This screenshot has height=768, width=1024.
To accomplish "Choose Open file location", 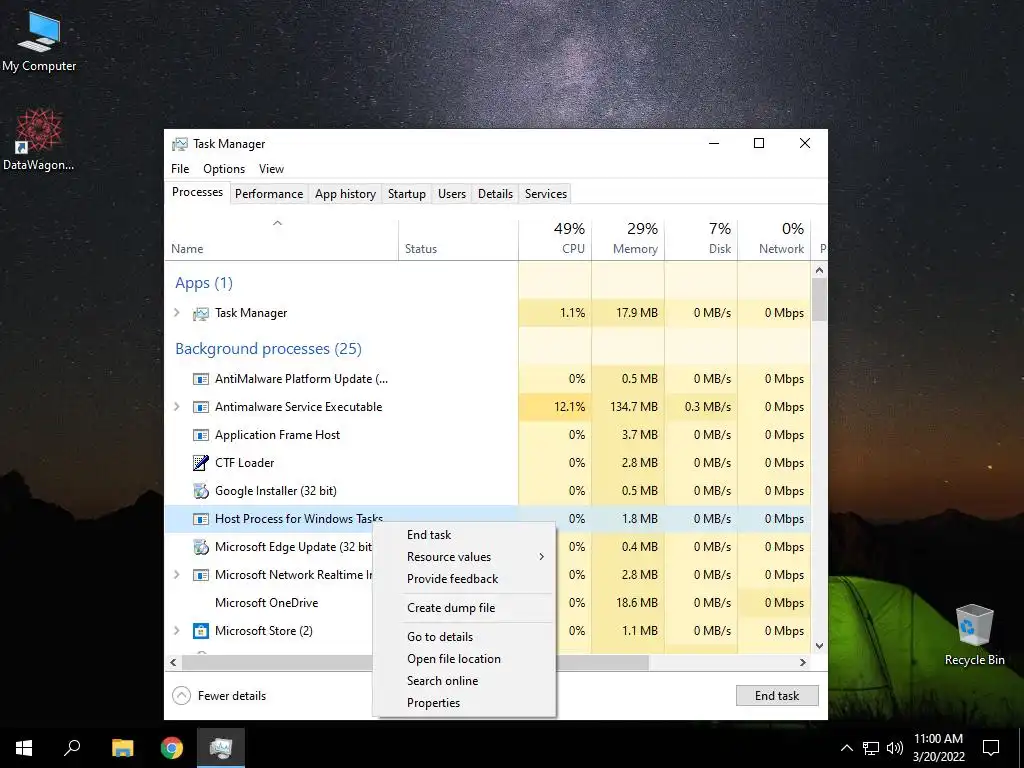I will tap(465, 659).
